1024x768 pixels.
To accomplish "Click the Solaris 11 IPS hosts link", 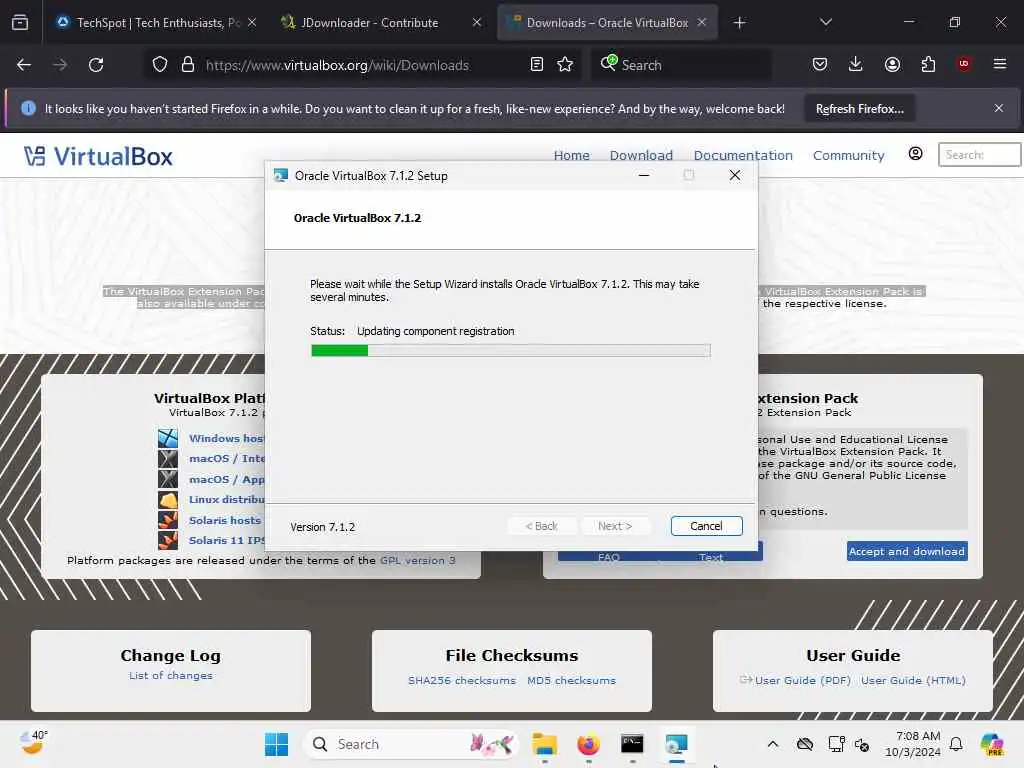I will pyautogui.click(x=226, y=541).
